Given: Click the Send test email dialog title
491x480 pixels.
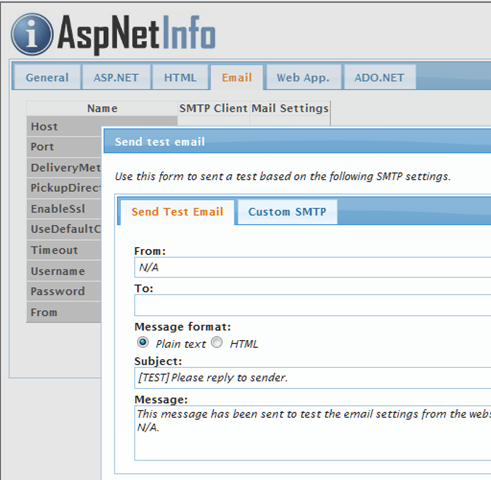Looking at the screenshot, I should [x=160, y=142].
